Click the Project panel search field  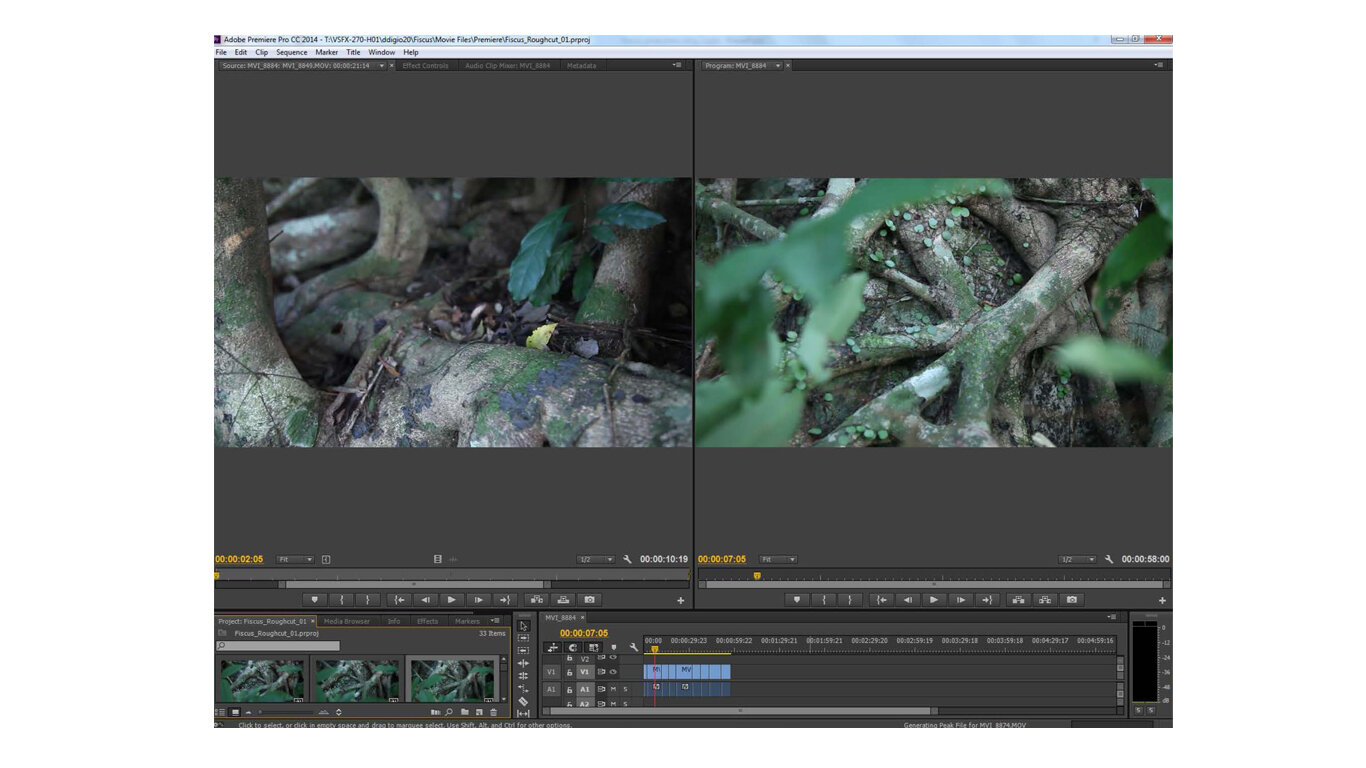[x=278, y=646]
